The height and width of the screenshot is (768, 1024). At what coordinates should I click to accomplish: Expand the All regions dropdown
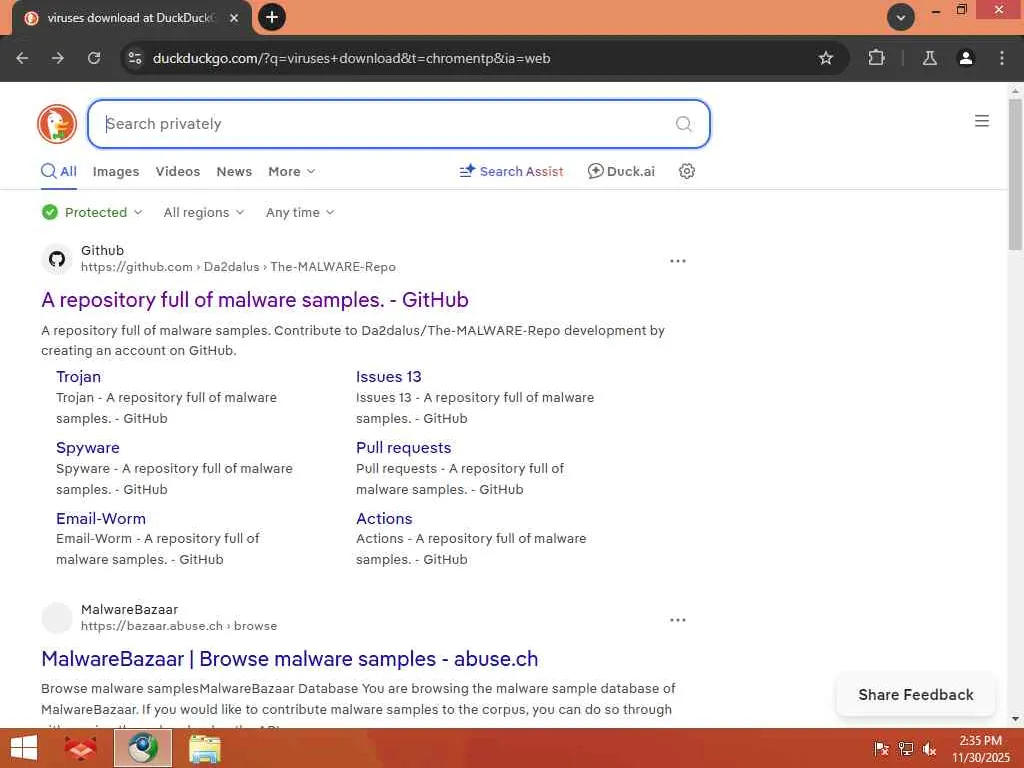(x=204, y=212)
